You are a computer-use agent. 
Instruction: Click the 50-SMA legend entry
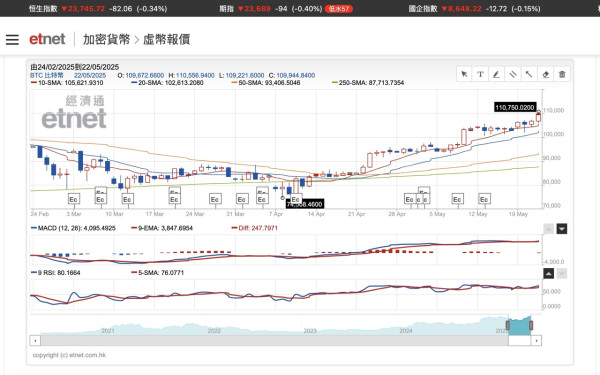(266, 83)
